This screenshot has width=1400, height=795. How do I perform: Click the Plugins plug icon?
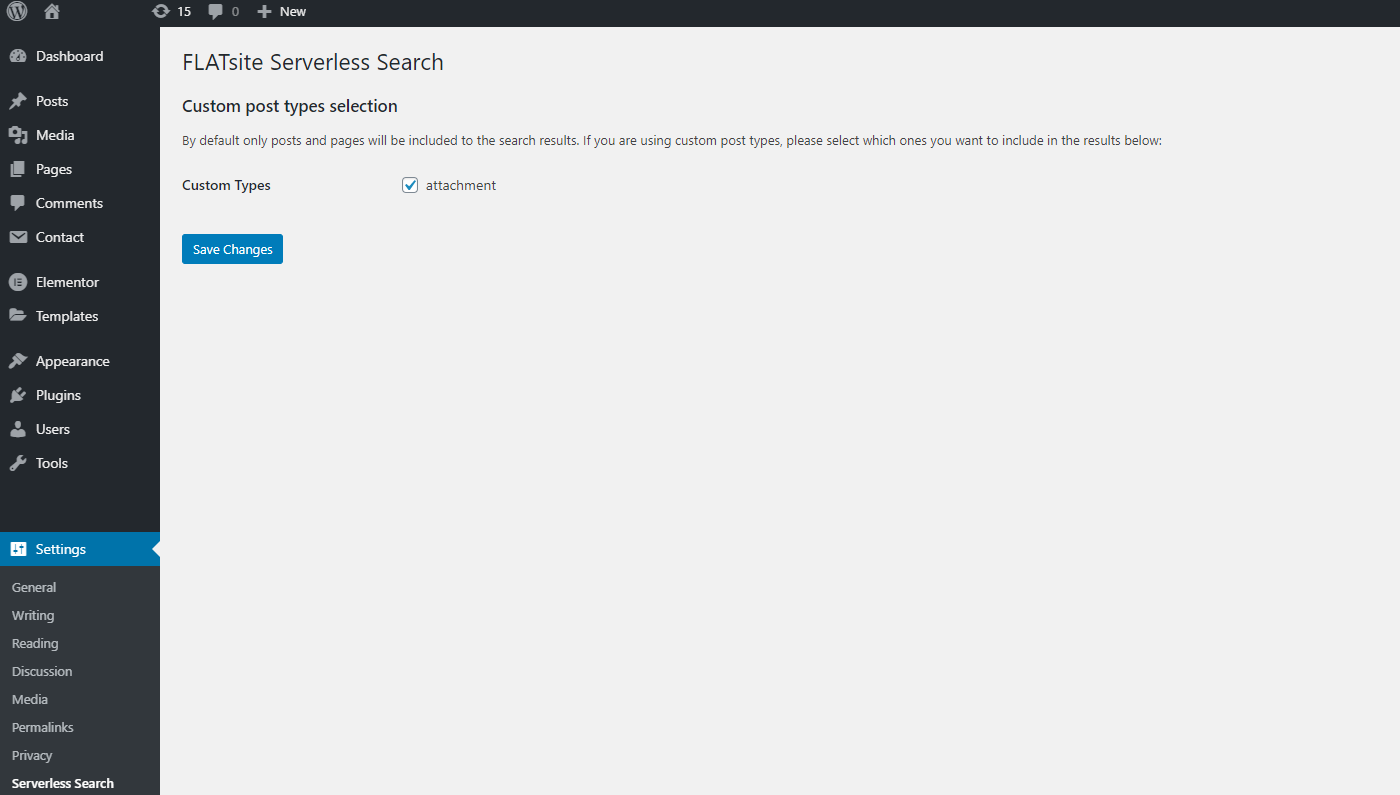click(x=18, y=395)
